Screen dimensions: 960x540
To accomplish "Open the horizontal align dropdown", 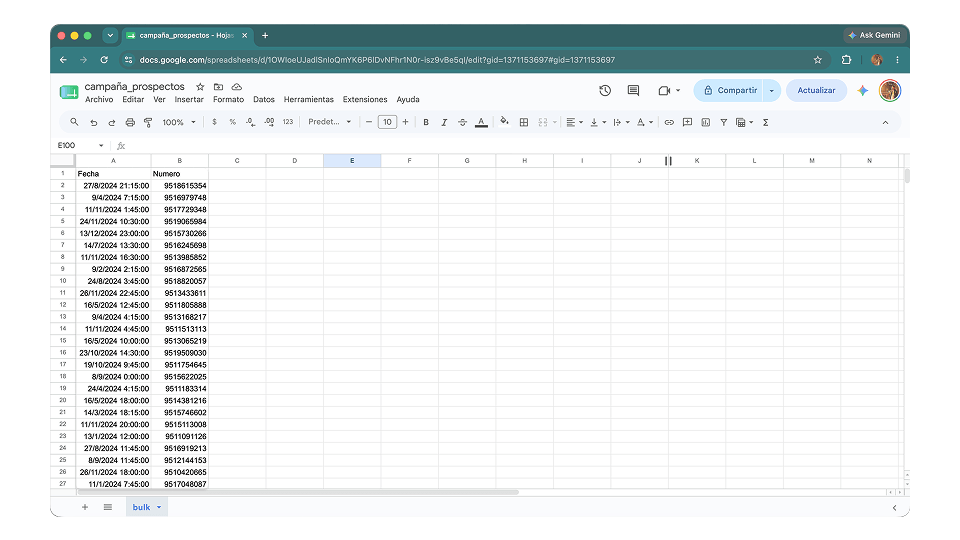I will point(574,122).
